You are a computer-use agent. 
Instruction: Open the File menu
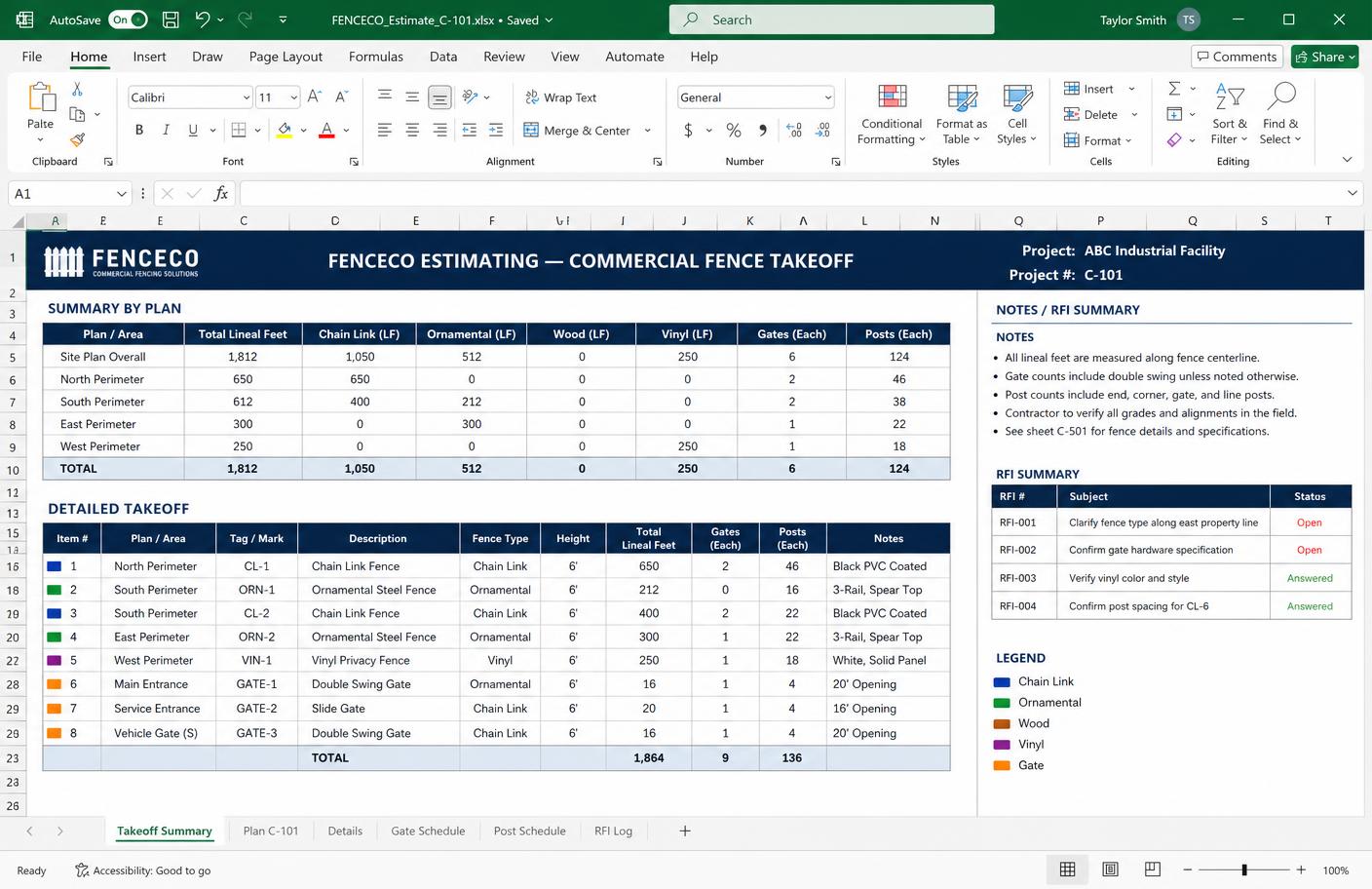coord(32,57)
